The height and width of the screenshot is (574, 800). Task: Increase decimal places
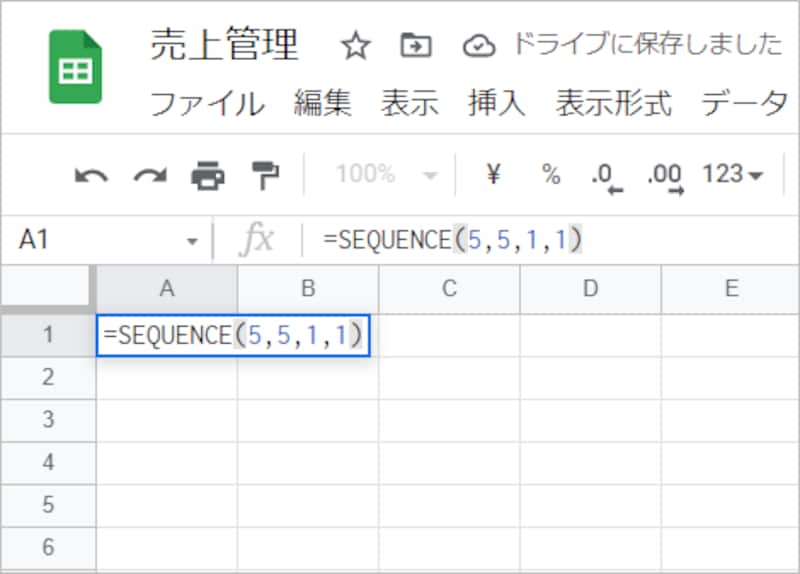click(x=665, y=177)
